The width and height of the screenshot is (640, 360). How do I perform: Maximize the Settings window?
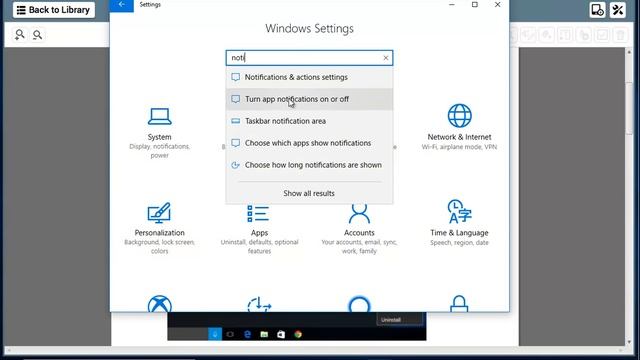(475, 4)
